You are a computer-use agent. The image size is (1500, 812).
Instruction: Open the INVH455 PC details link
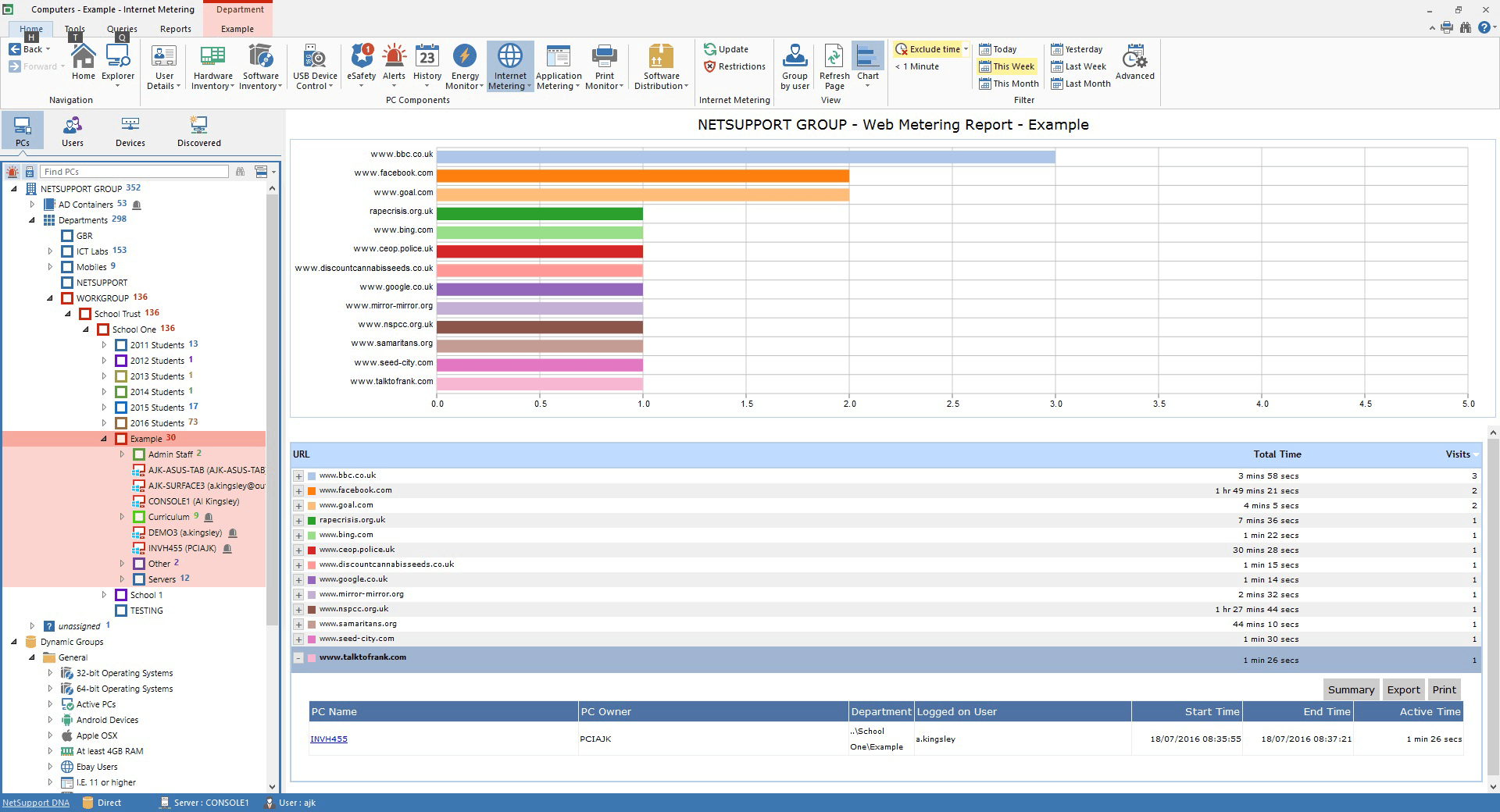(328, 739)
